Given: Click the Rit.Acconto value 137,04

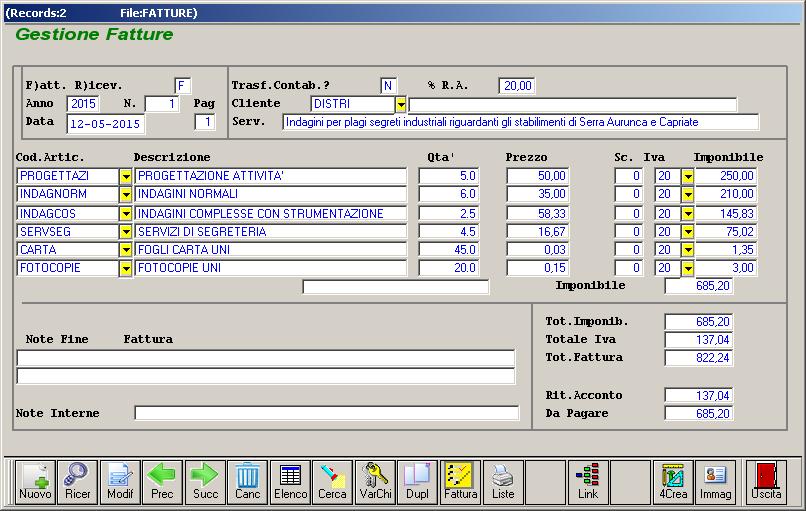Looking at the screenshot, I should 698,395.
